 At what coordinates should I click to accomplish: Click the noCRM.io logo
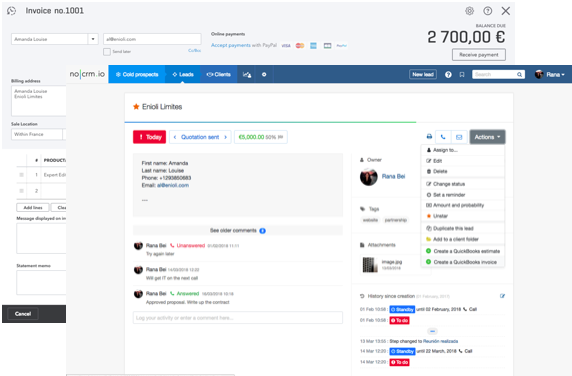[87, 74]
